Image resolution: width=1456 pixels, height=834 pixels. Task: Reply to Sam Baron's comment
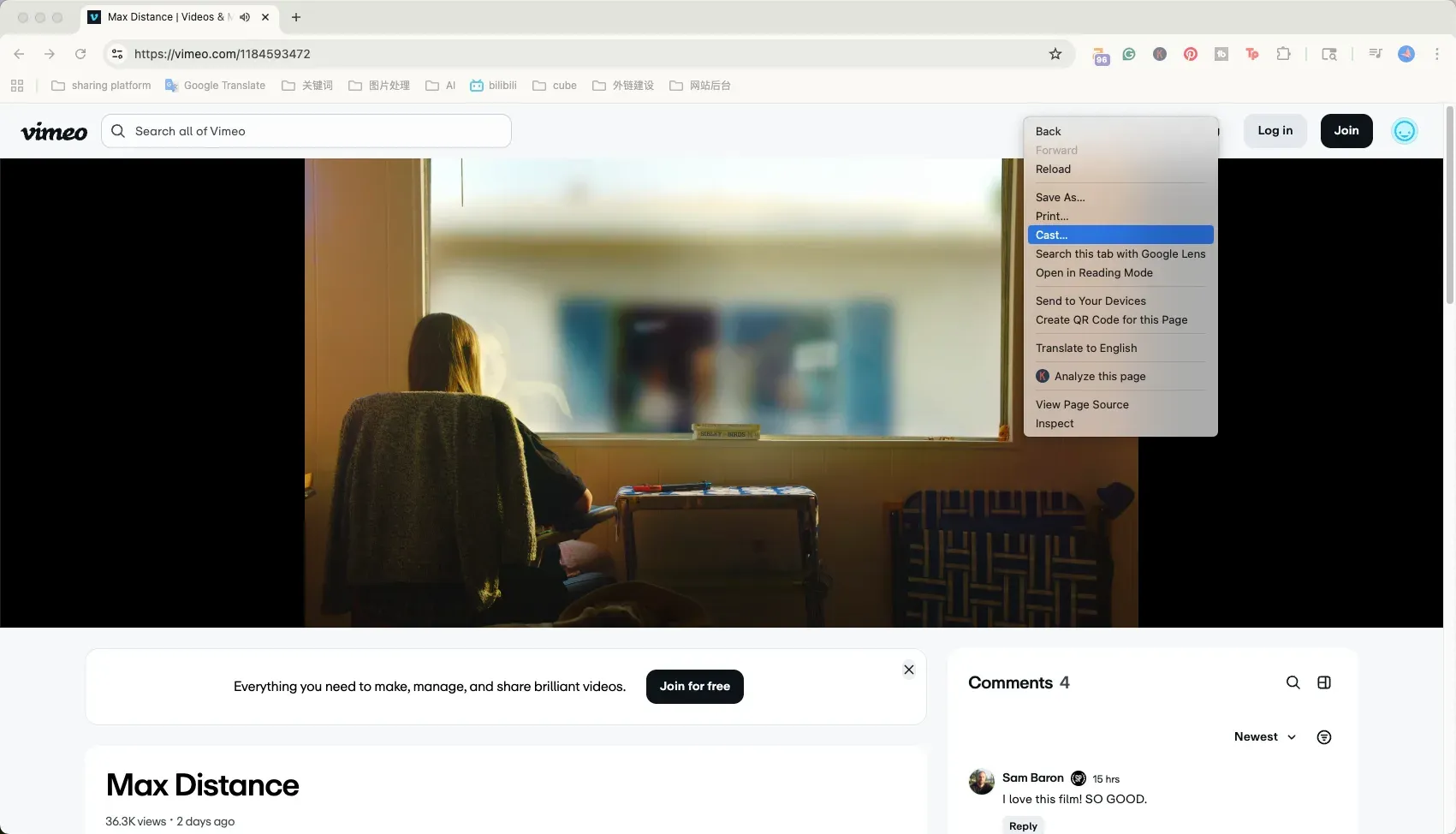coord(1023,825)
